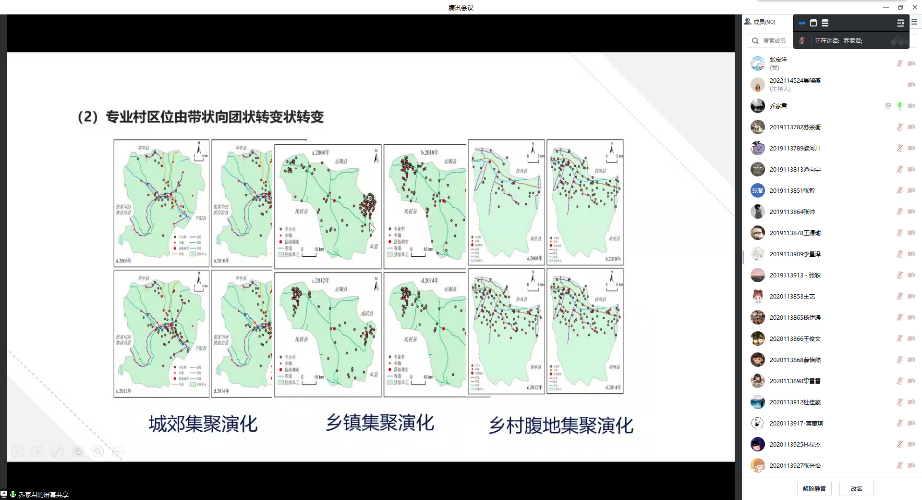The image size is (922, 500).
Task: Close the meeting window
Action: pyautogui.click(x=912, y=6)
